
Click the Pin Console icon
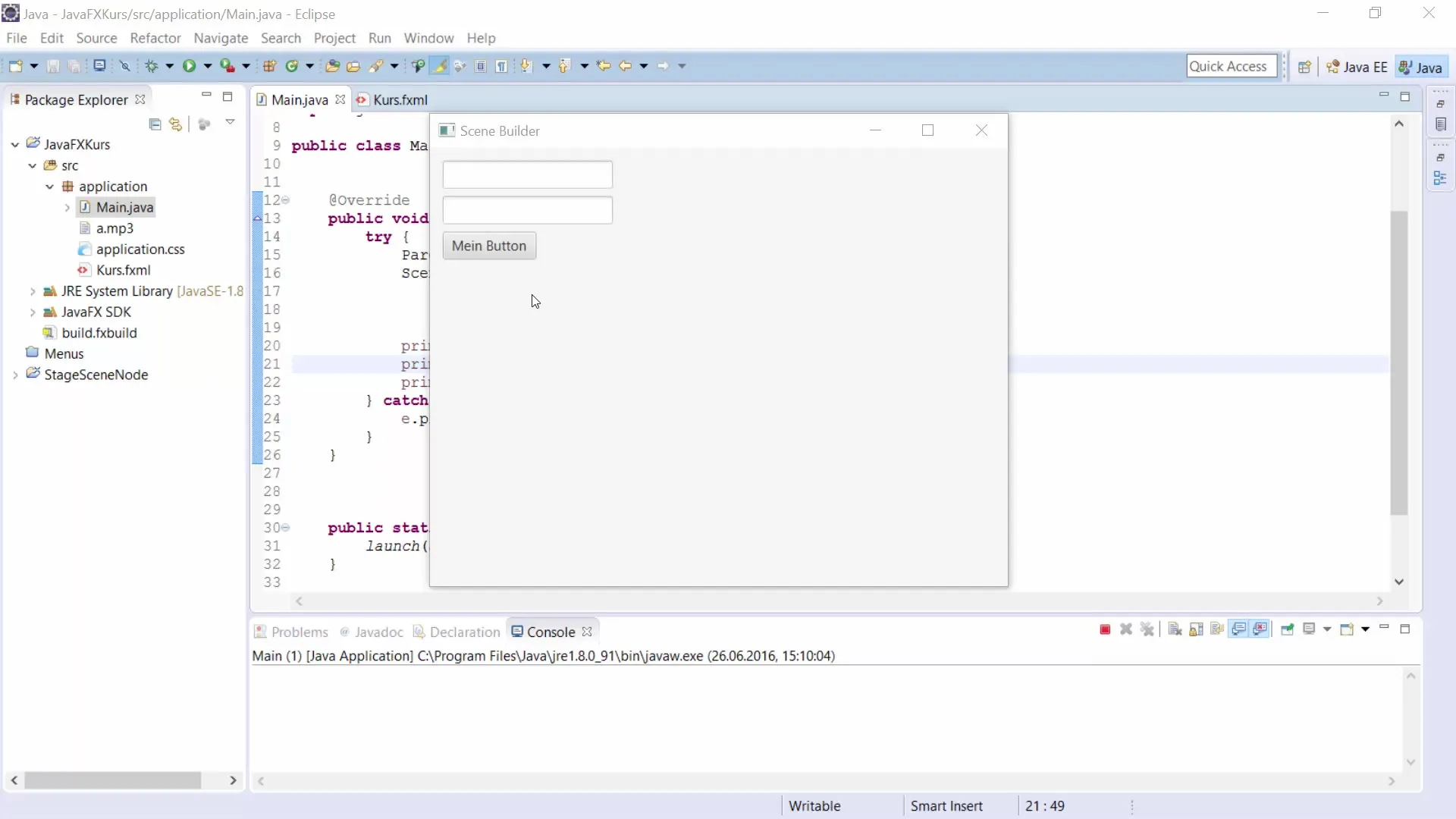coord(1287,629)
